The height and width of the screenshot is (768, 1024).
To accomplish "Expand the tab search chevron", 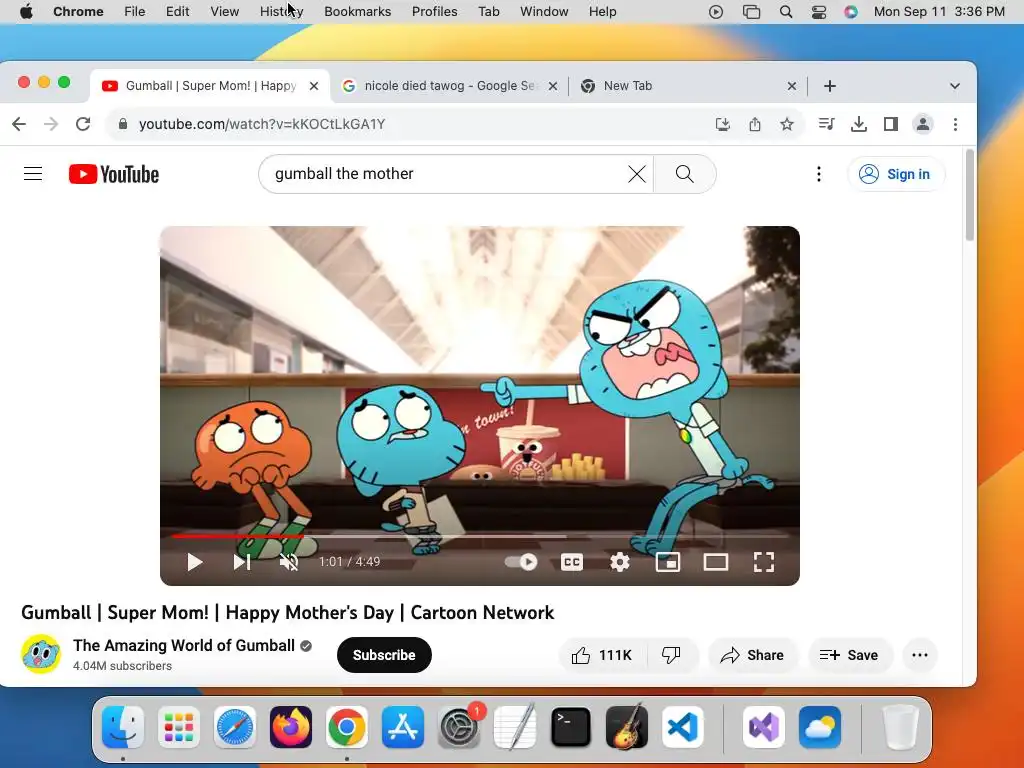I will coord(955,86).
